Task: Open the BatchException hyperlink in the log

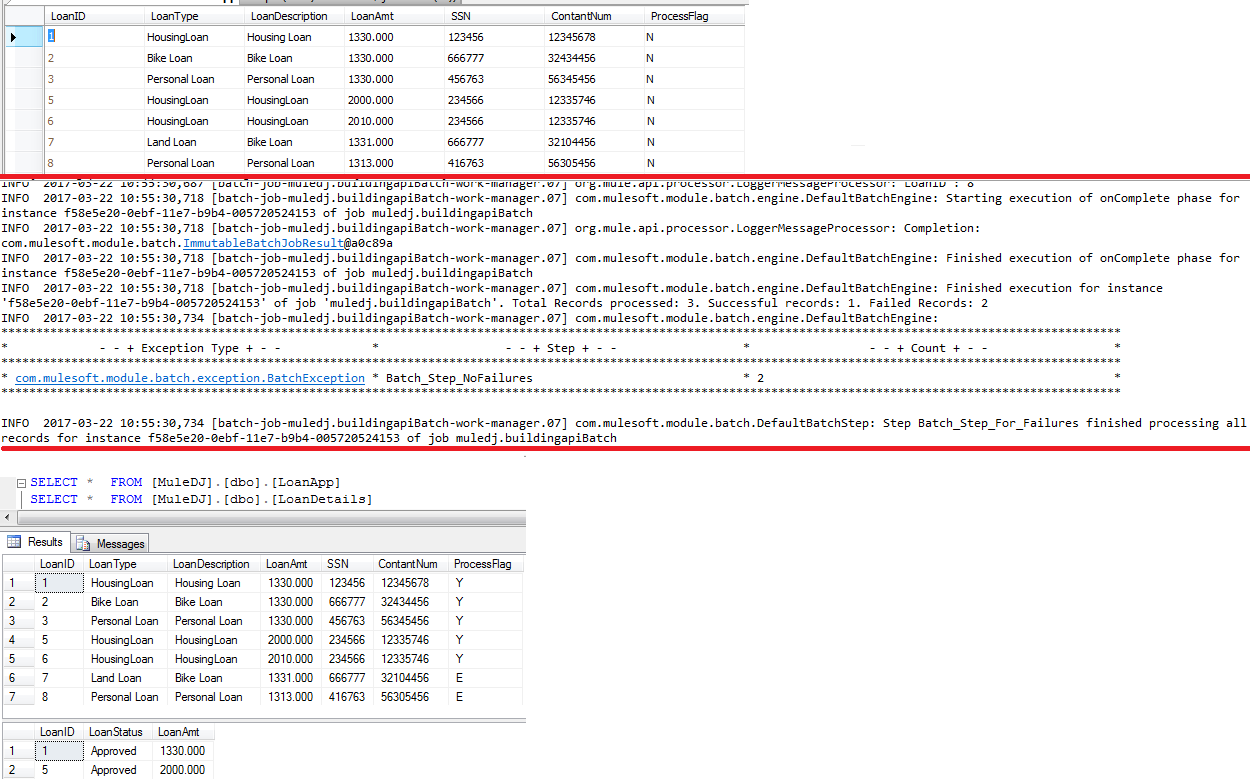Action: point(190,378)
